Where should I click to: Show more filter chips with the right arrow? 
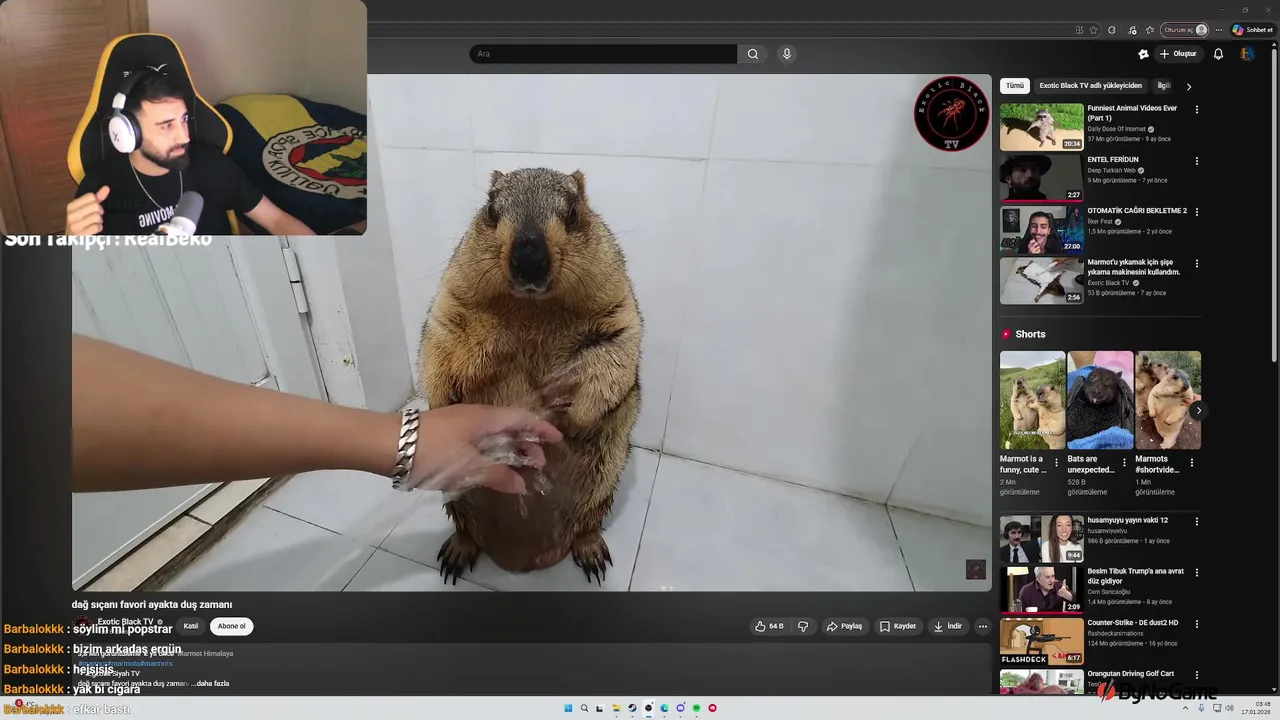tap(1188, 86)
